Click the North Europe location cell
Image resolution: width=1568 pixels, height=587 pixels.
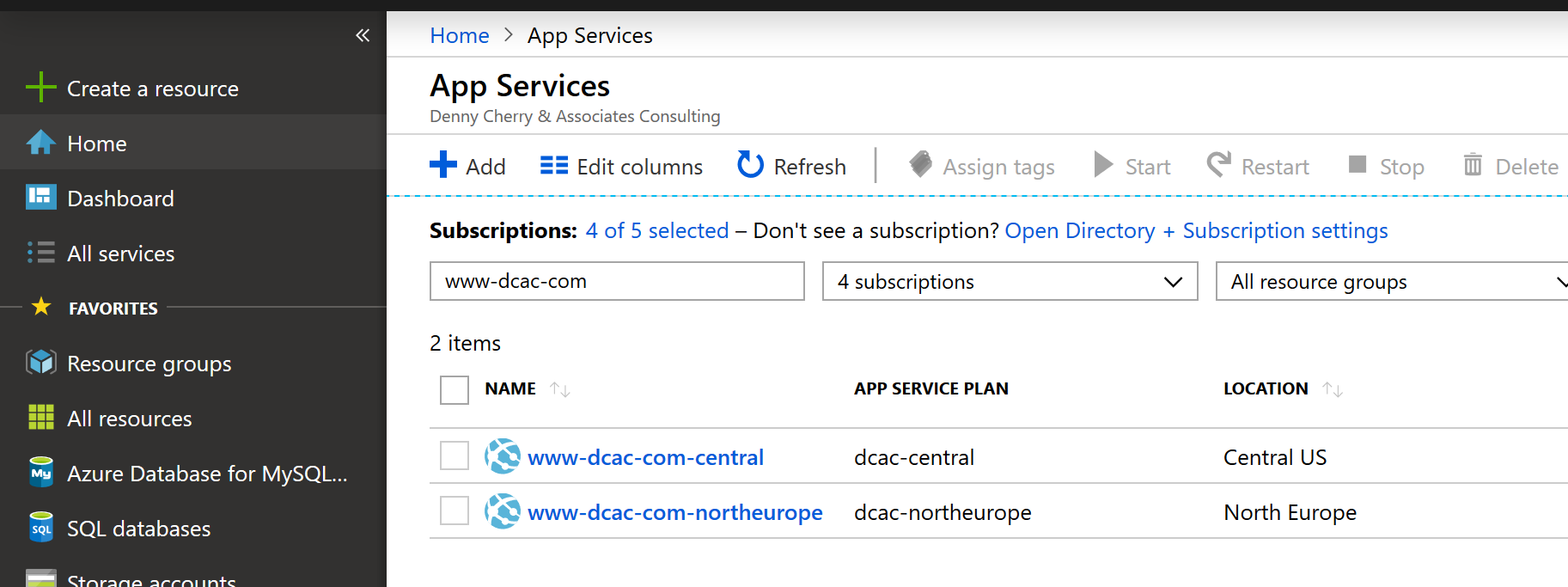pos(1290,512)
